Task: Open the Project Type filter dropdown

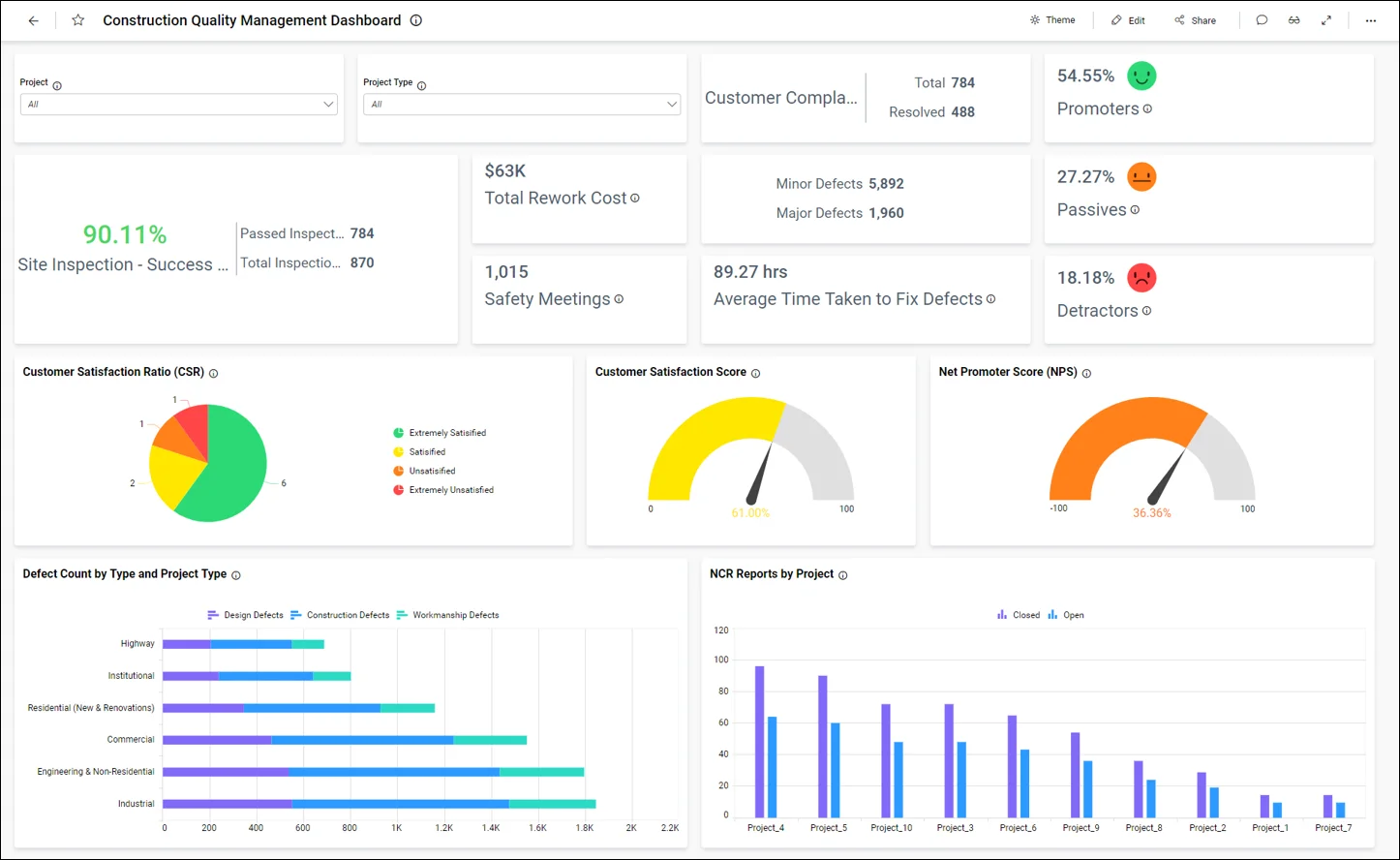Action: tap(522, 105)
